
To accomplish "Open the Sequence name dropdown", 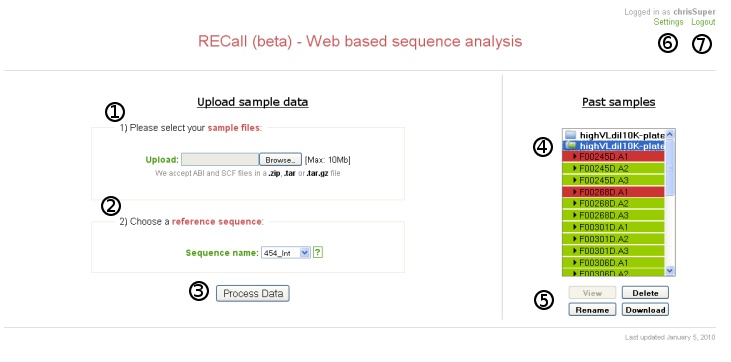I will (x=286, y=253).
